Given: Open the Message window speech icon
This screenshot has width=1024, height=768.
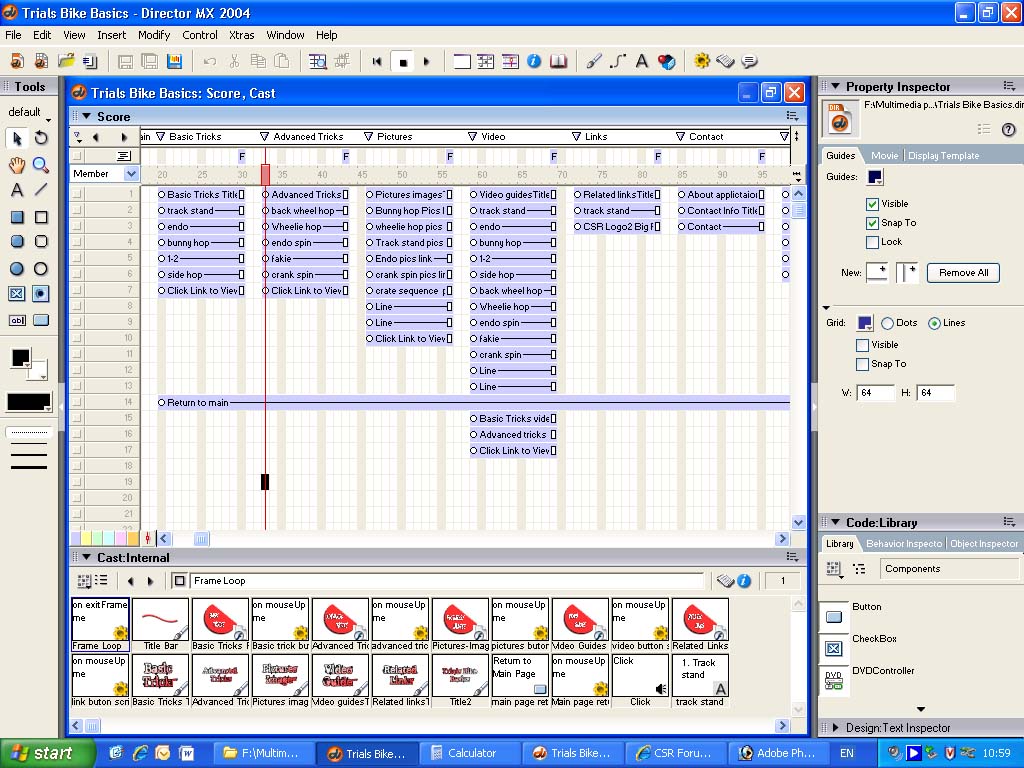Looking at the screenshot, I should (750, 61).
